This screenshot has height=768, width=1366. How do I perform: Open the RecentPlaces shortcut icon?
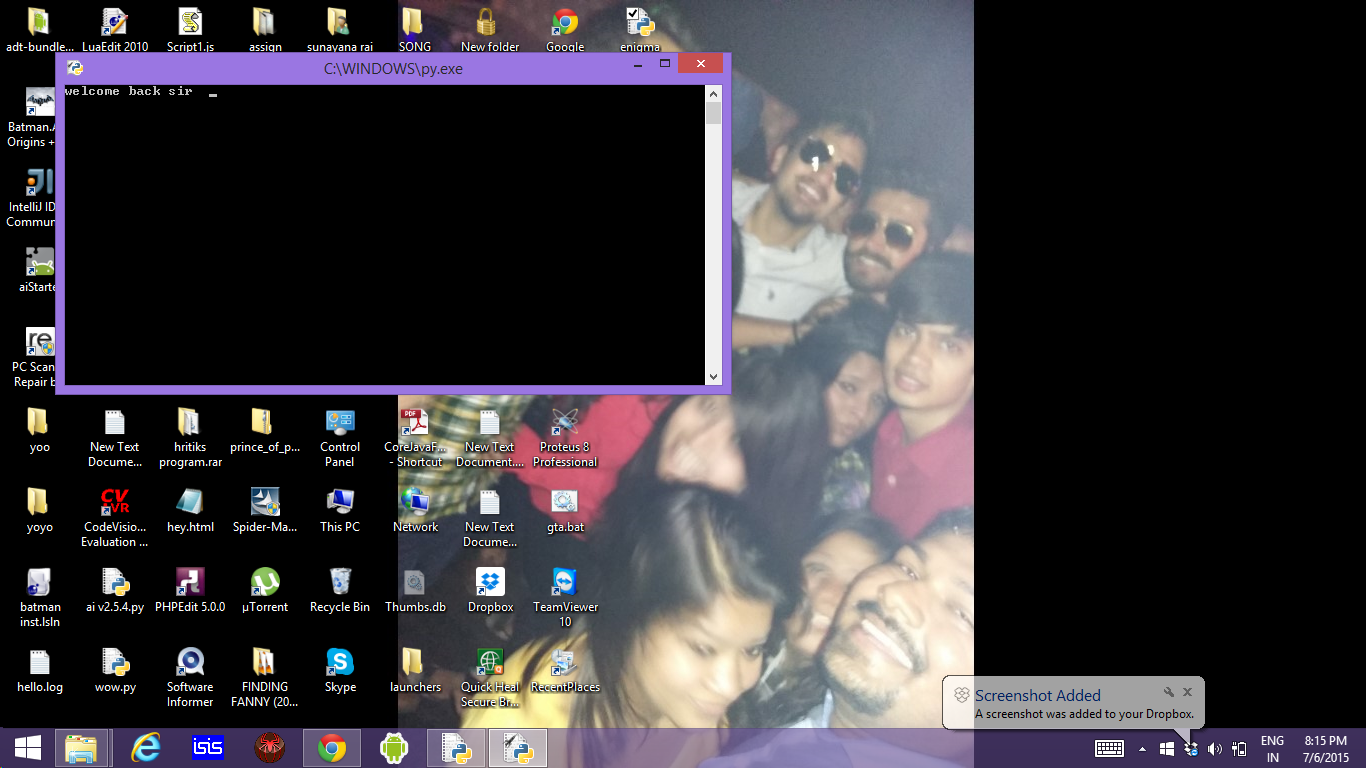[x=565, y=670]
